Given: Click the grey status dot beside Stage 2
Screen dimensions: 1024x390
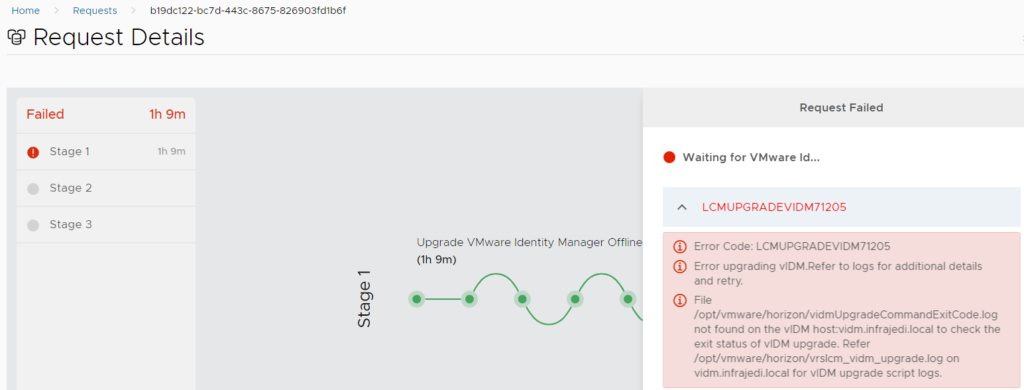Looking at the screenshot, I should pos(33,189).
